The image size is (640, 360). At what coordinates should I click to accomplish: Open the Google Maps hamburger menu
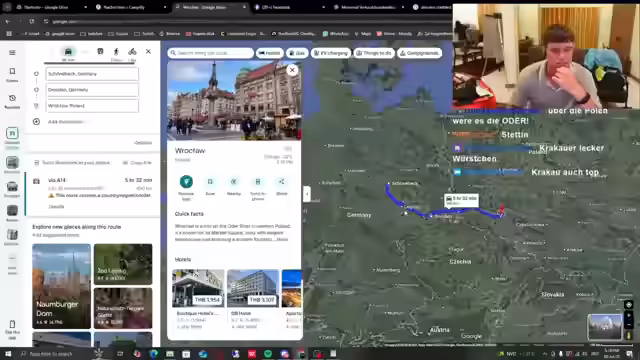point(12,52)
